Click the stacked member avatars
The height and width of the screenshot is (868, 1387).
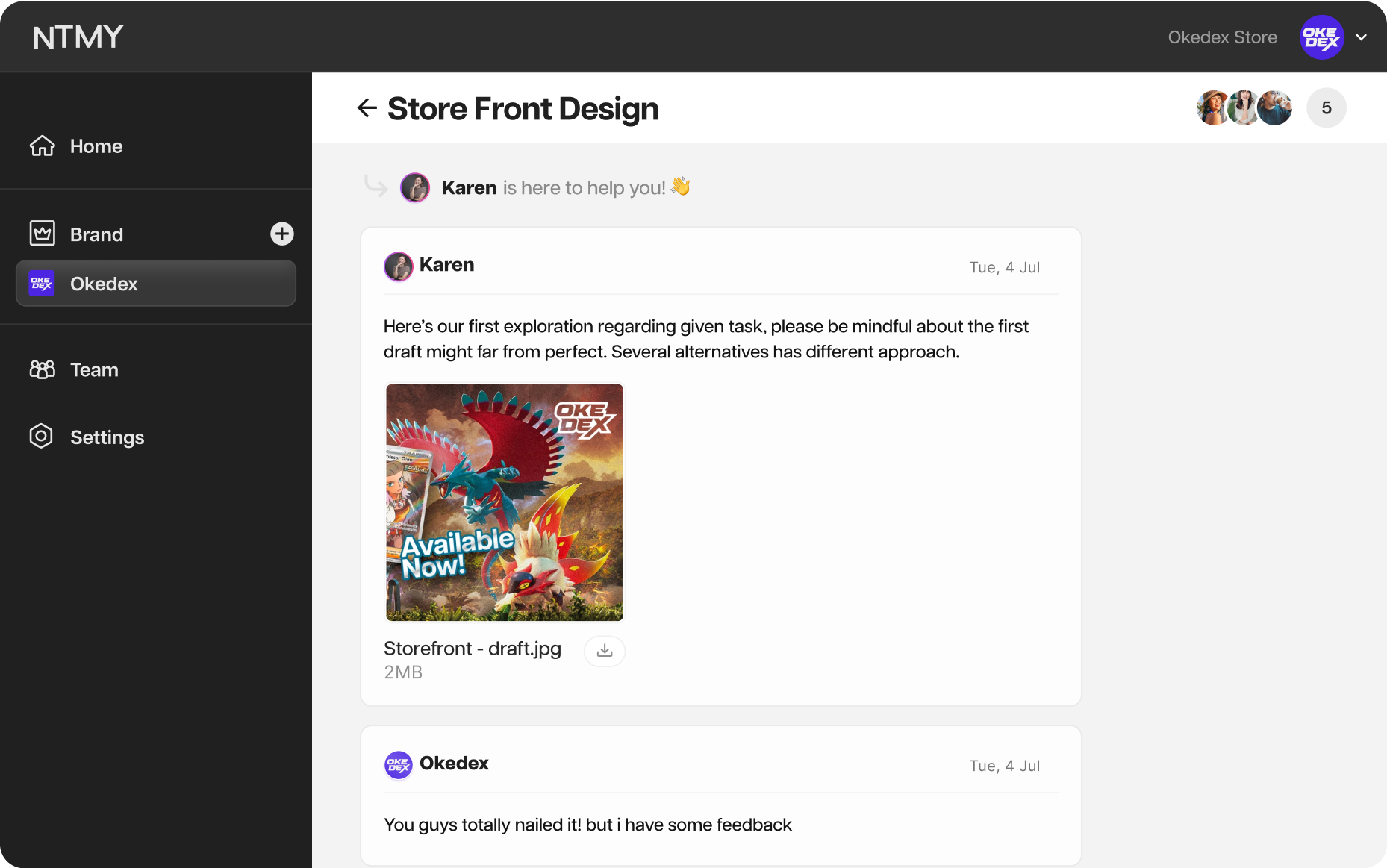[1244, 108]
